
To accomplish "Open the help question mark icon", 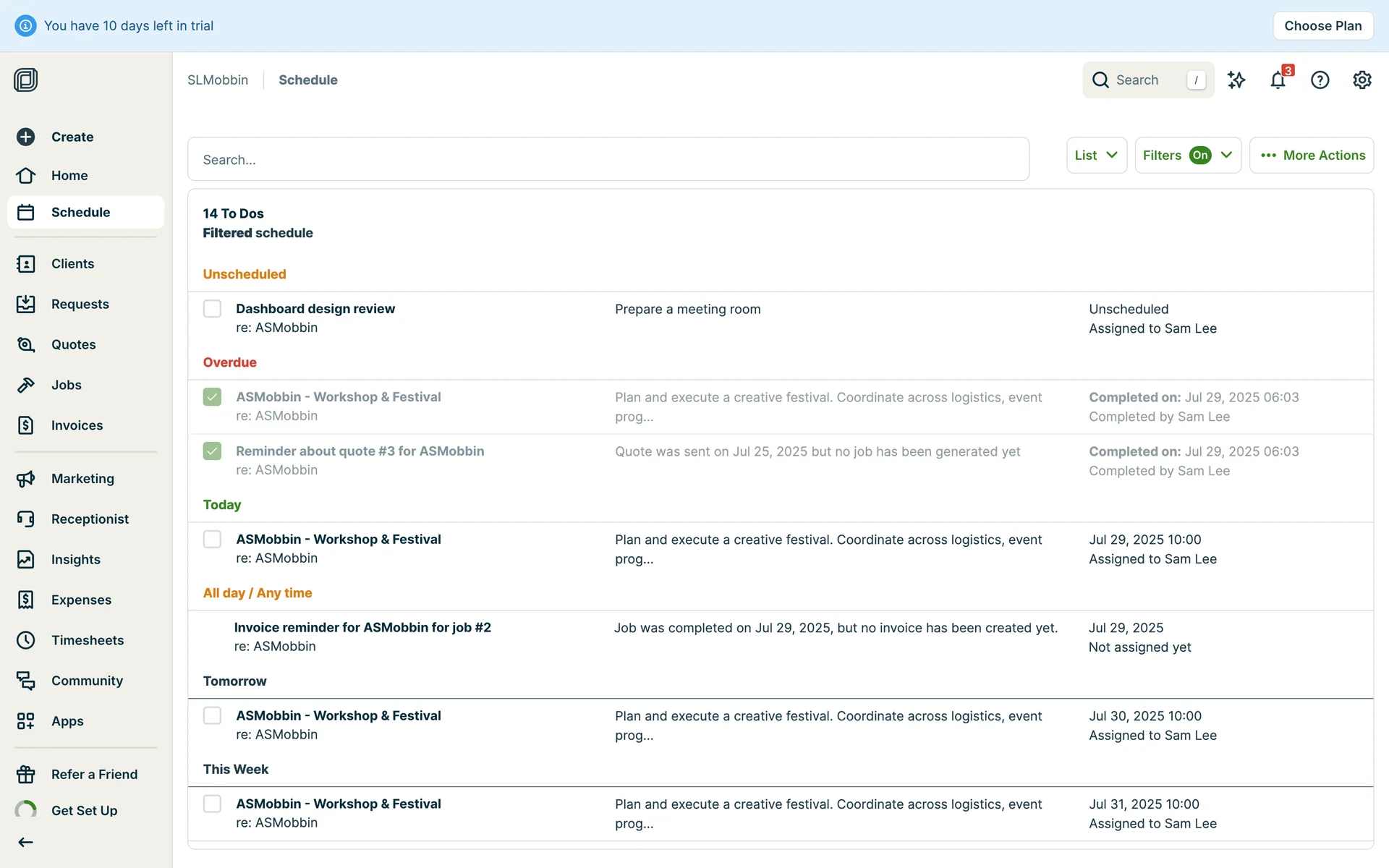I will [1320, 80].
